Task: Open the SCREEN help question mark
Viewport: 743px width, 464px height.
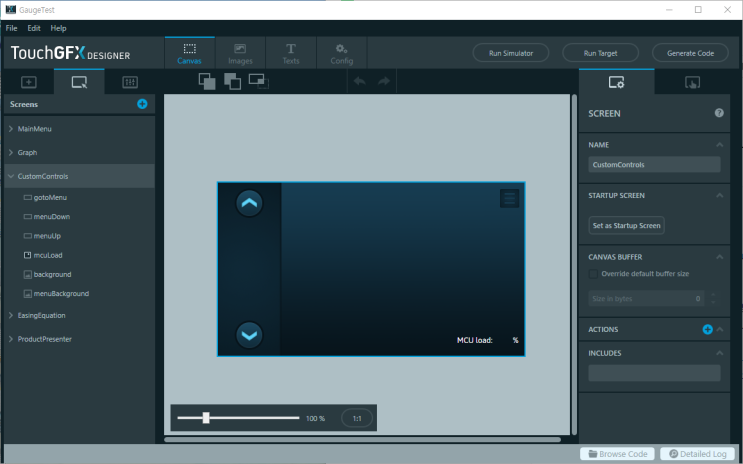Action: 719,113
